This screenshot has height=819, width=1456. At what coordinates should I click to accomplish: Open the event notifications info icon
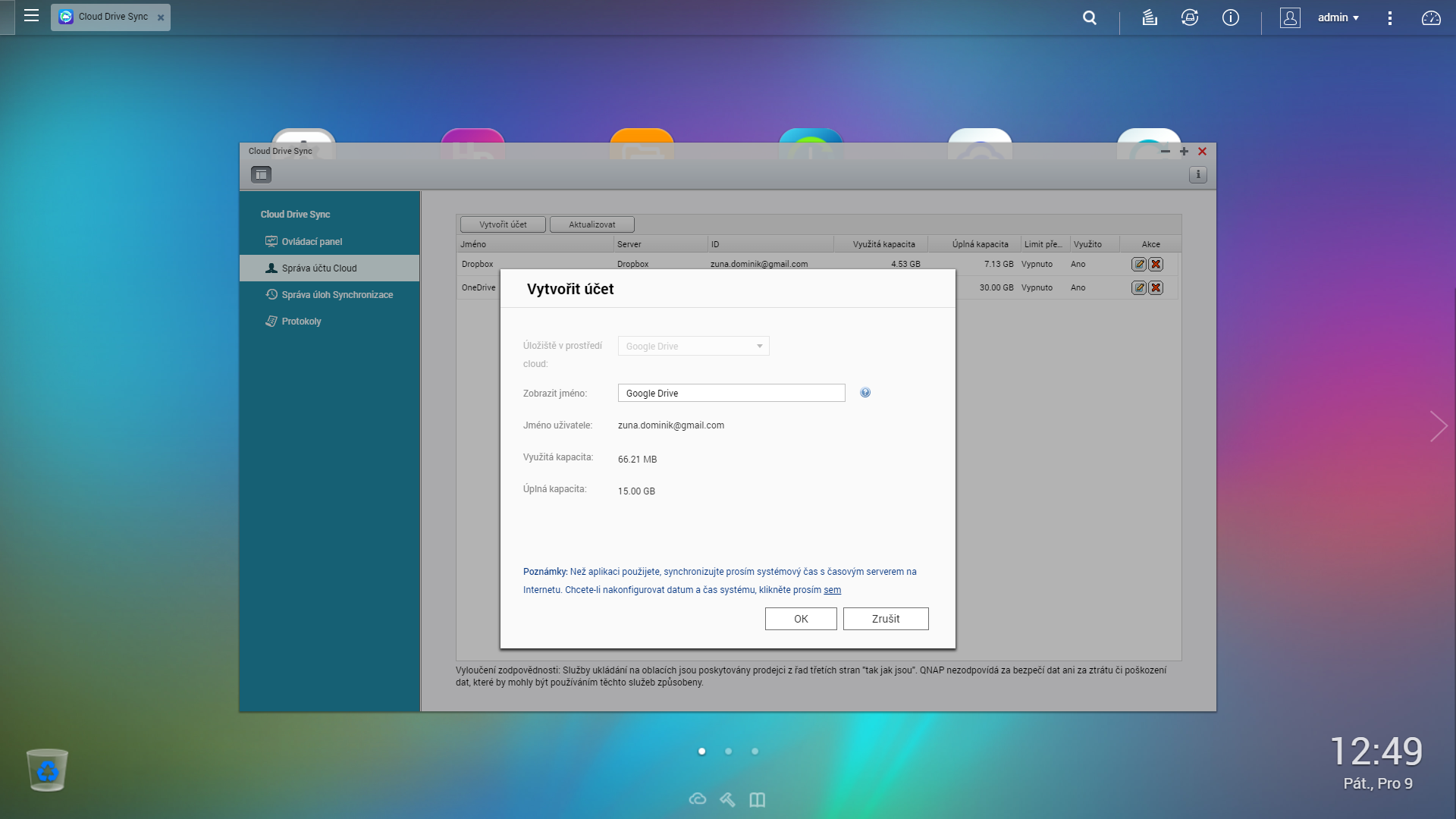click(1231, 17)
